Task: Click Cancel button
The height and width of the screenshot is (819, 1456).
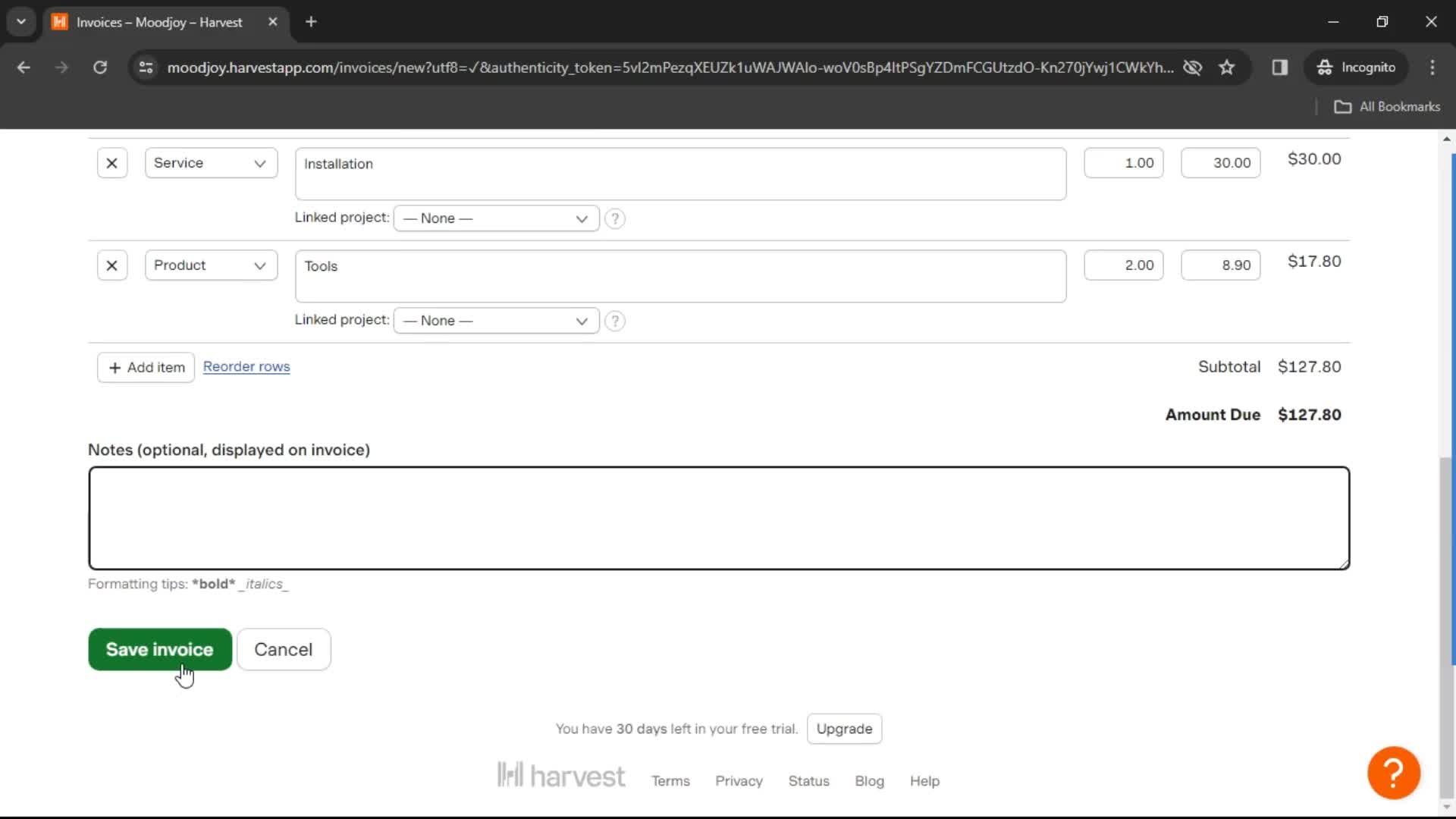Action: pos(283,649)
